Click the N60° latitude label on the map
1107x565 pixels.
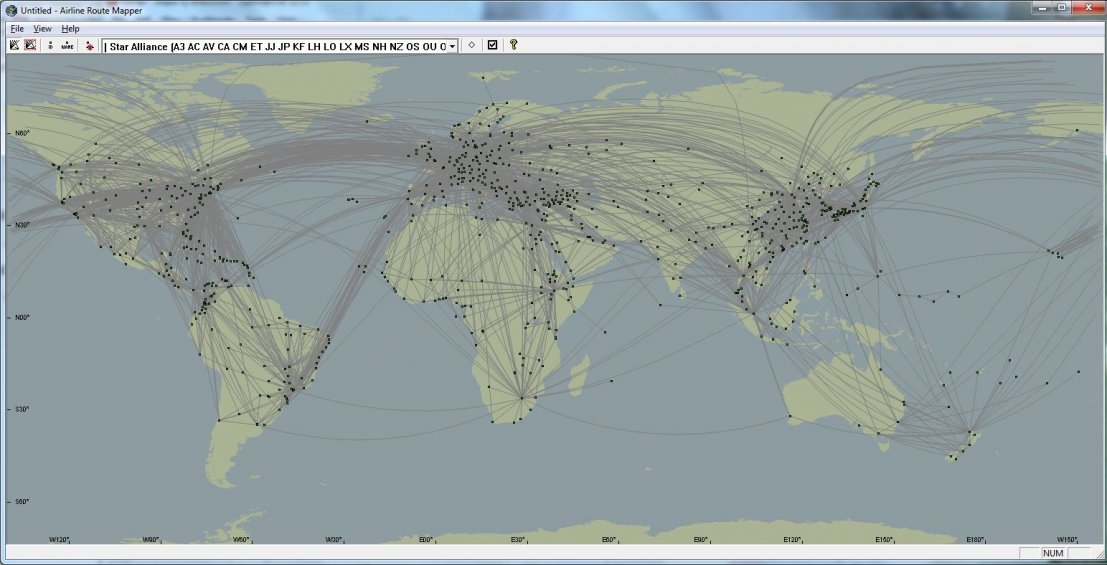(x=20, y=133)
